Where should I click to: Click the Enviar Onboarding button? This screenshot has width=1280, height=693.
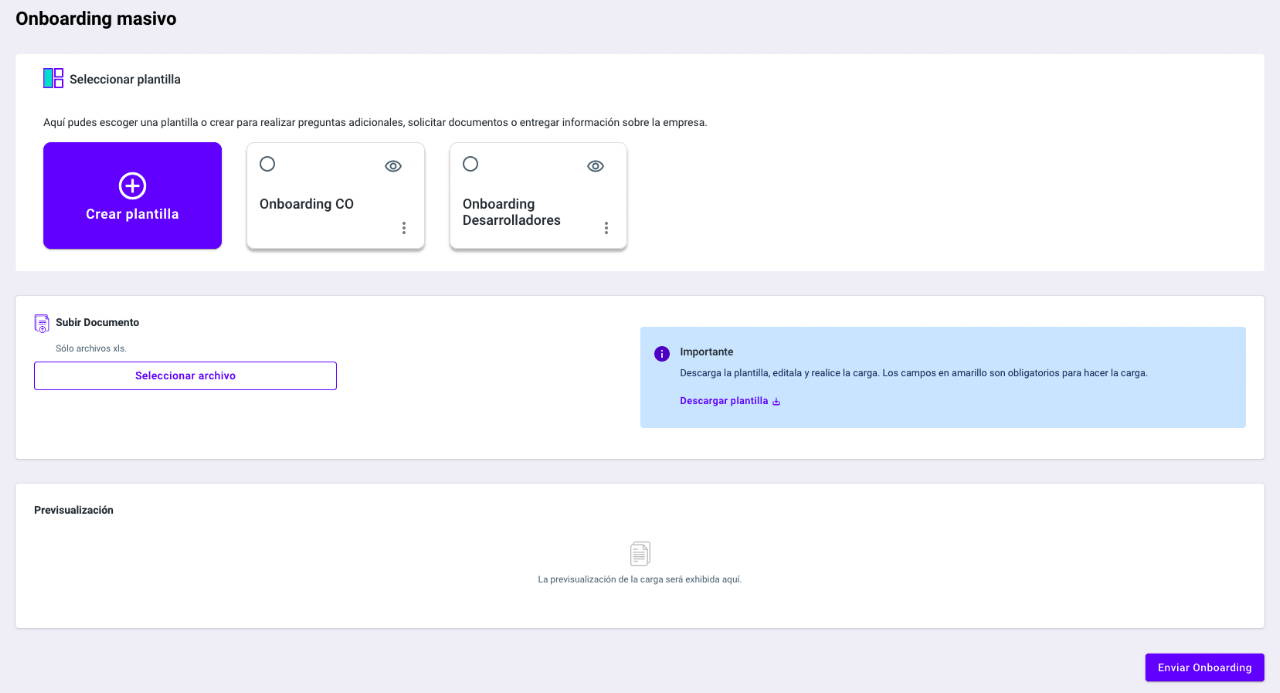pyautogui.click(x=1204, y=667)
